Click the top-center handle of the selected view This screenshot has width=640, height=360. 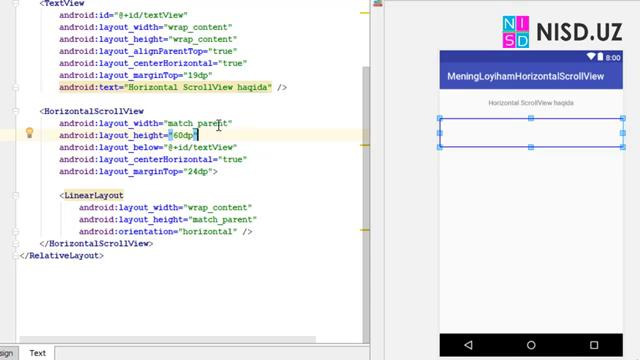pyautogui.click(x=531, y=118)
